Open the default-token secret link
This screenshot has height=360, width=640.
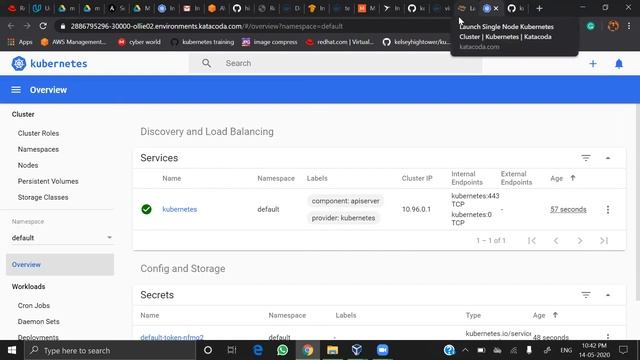coord(172,337)
